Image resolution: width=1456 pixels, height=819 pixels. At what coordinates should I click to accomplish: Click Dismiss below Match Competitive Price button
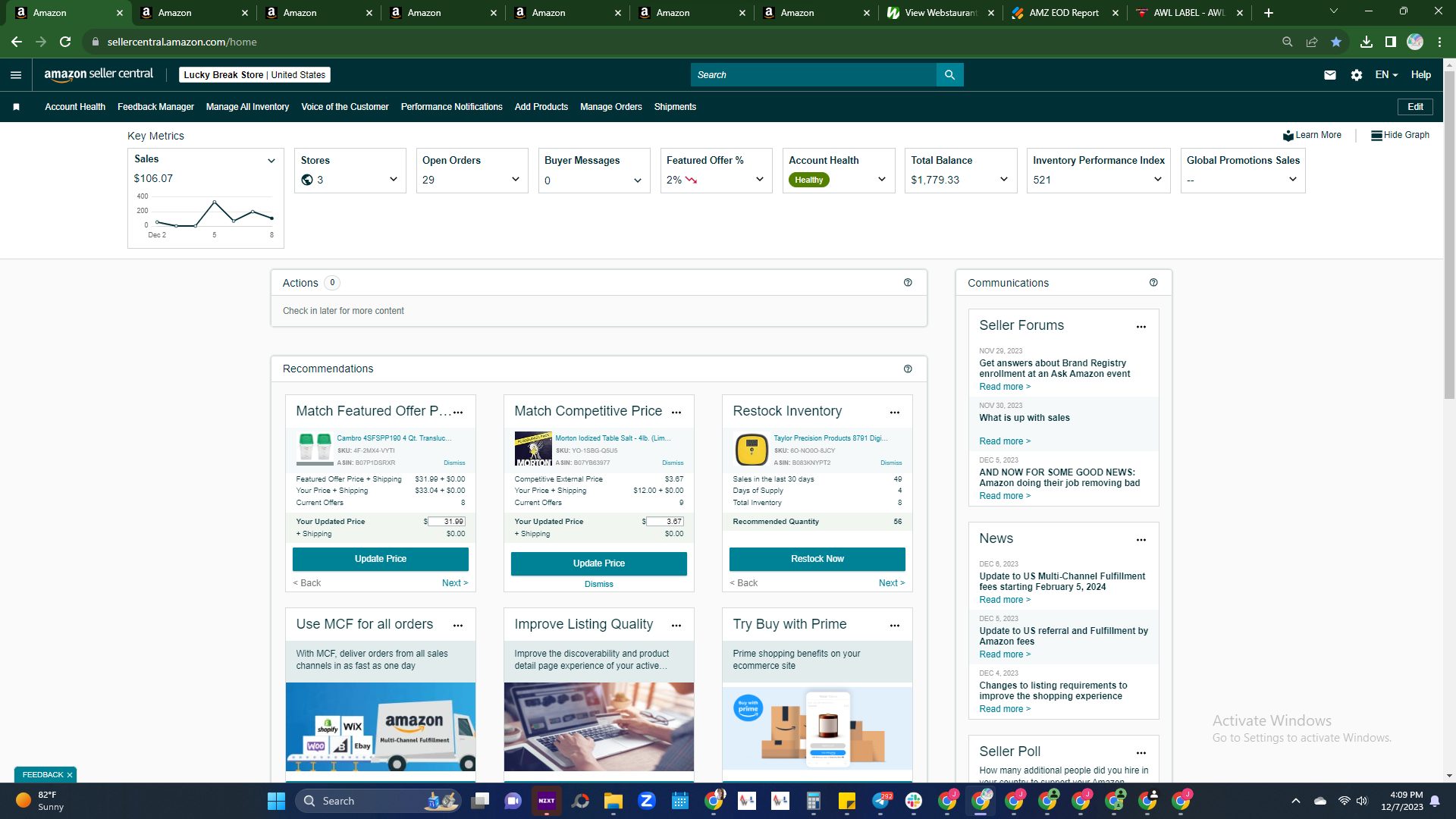pos(599,585)
